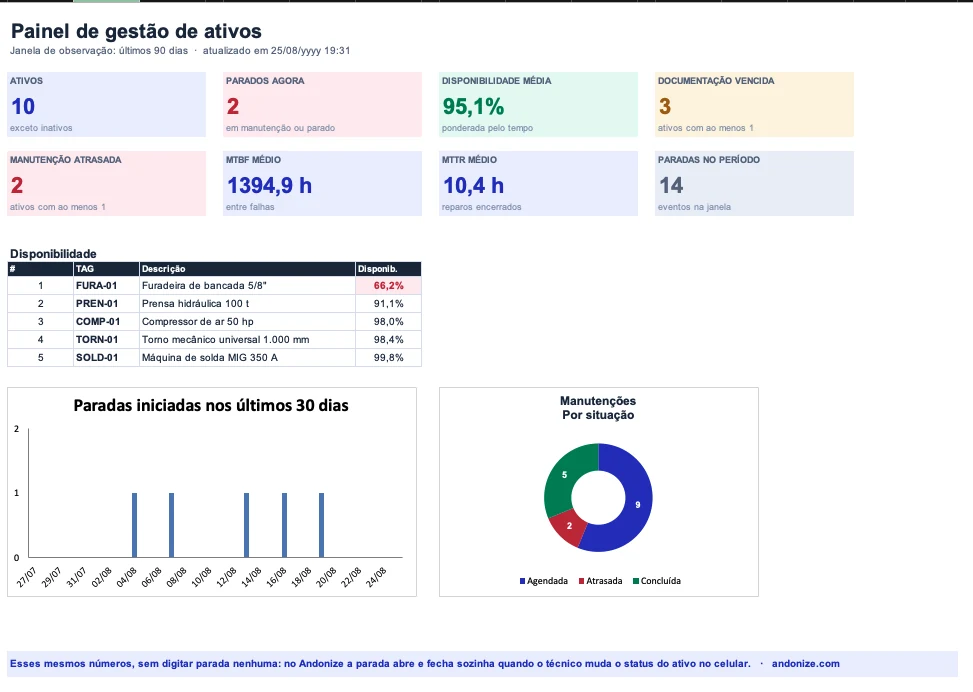Select 'Torno mecânico universal 1.000 mm' cell
The height and width of the screenshot is (692, 973).
click(247, 339)
